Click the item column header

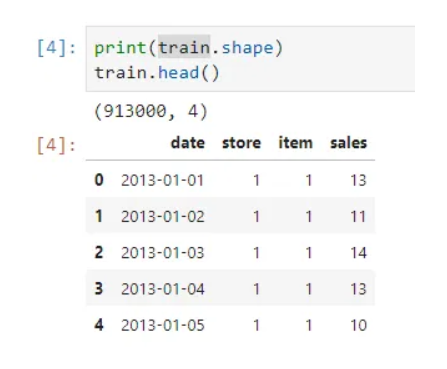pyautogui.click(x=295, y=143)
